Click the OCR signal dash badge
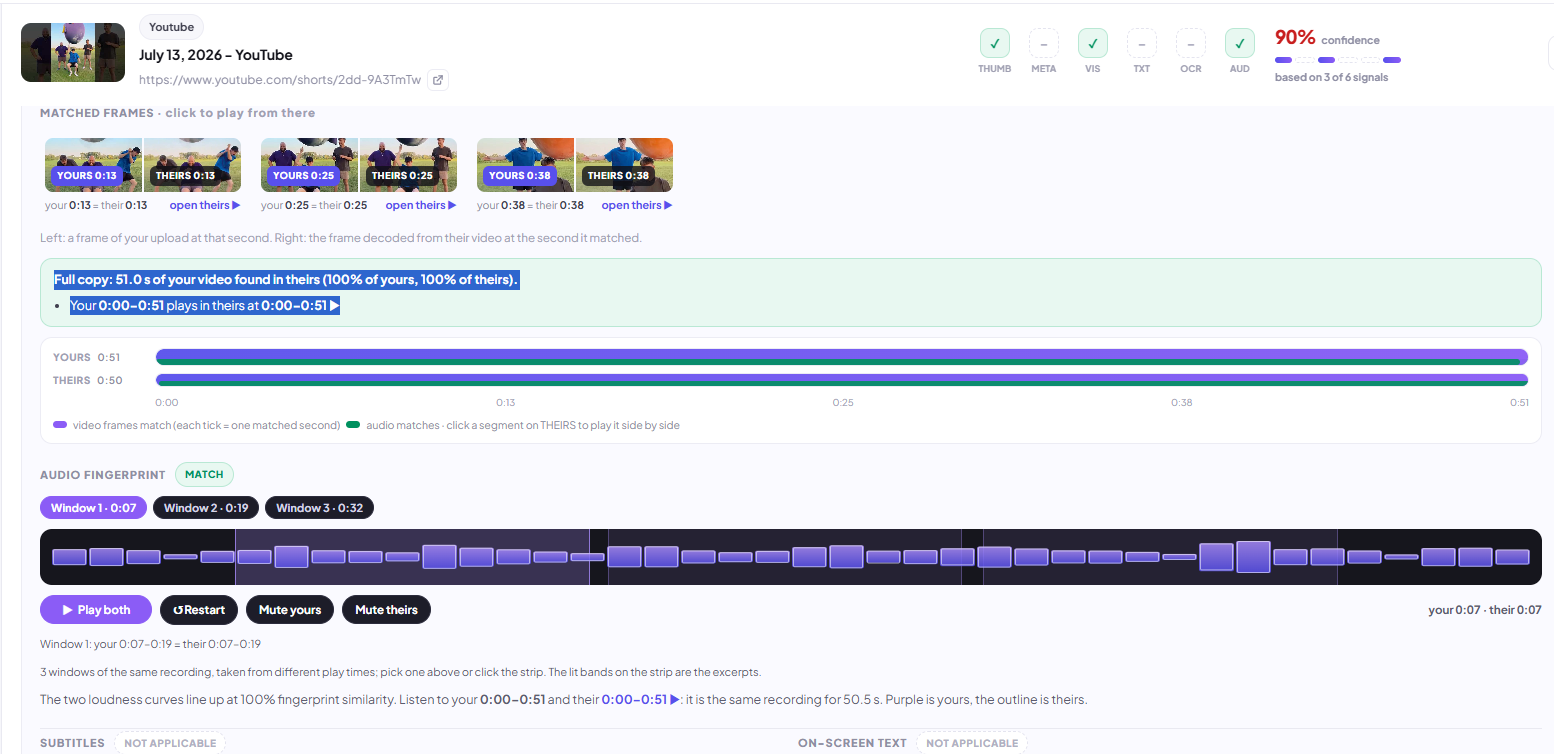 [x=1190, y=43]
